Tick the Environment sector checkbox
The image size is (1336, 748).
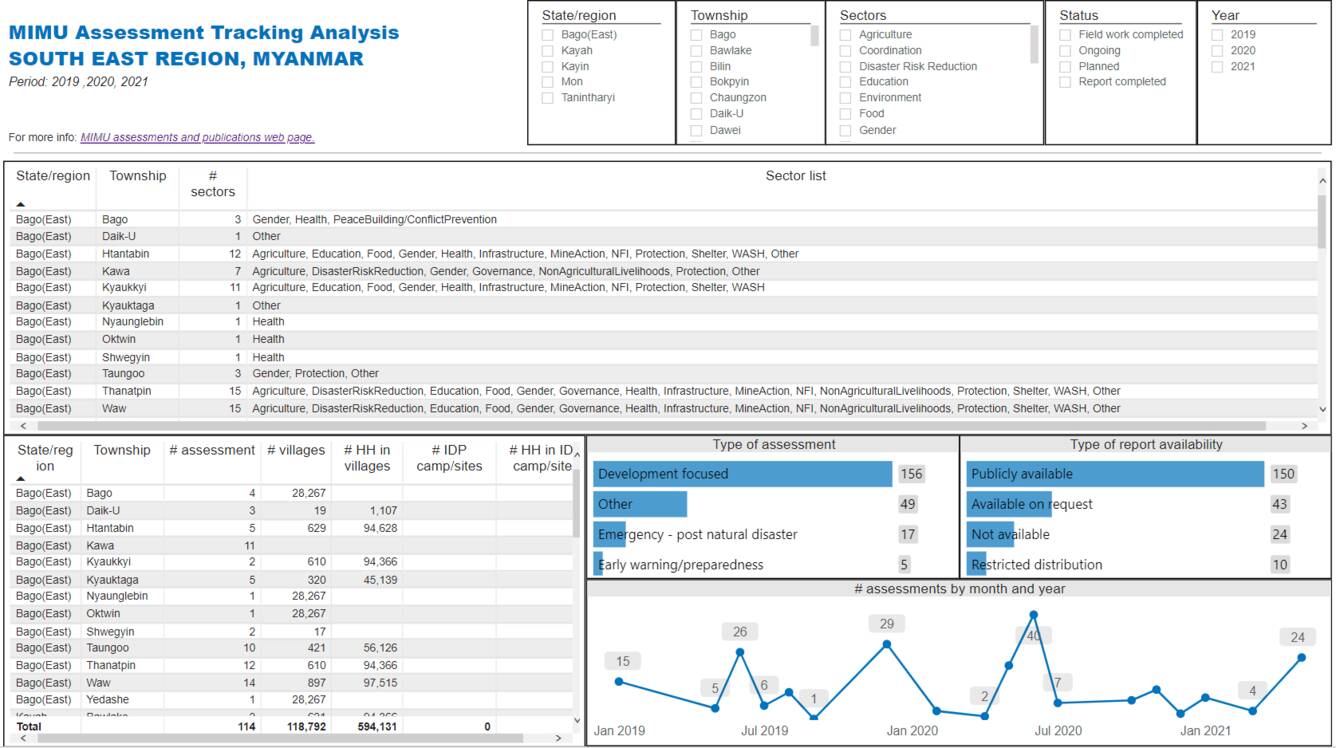coord(845,98)
